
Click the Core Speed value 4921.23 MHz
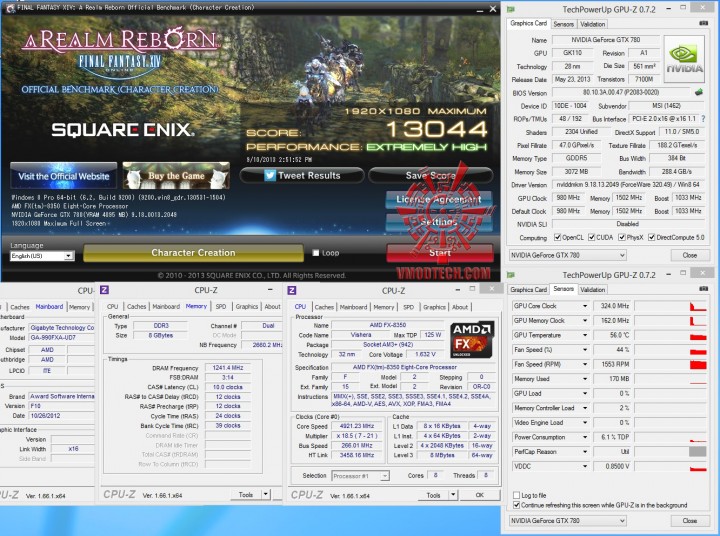coord(355,426)
